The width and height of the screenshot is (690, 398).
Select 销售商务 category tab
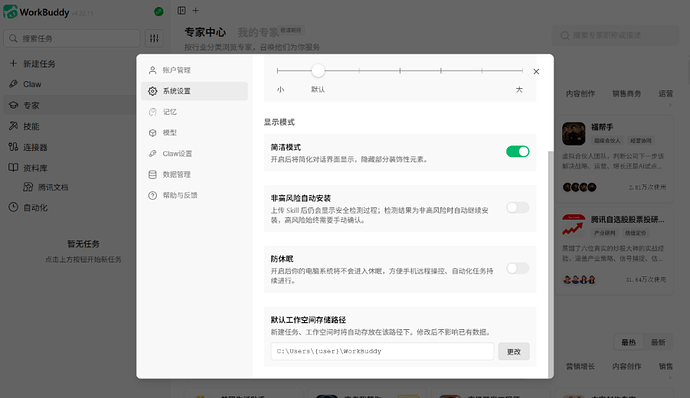pyautogui.click(x=627, y=94)
